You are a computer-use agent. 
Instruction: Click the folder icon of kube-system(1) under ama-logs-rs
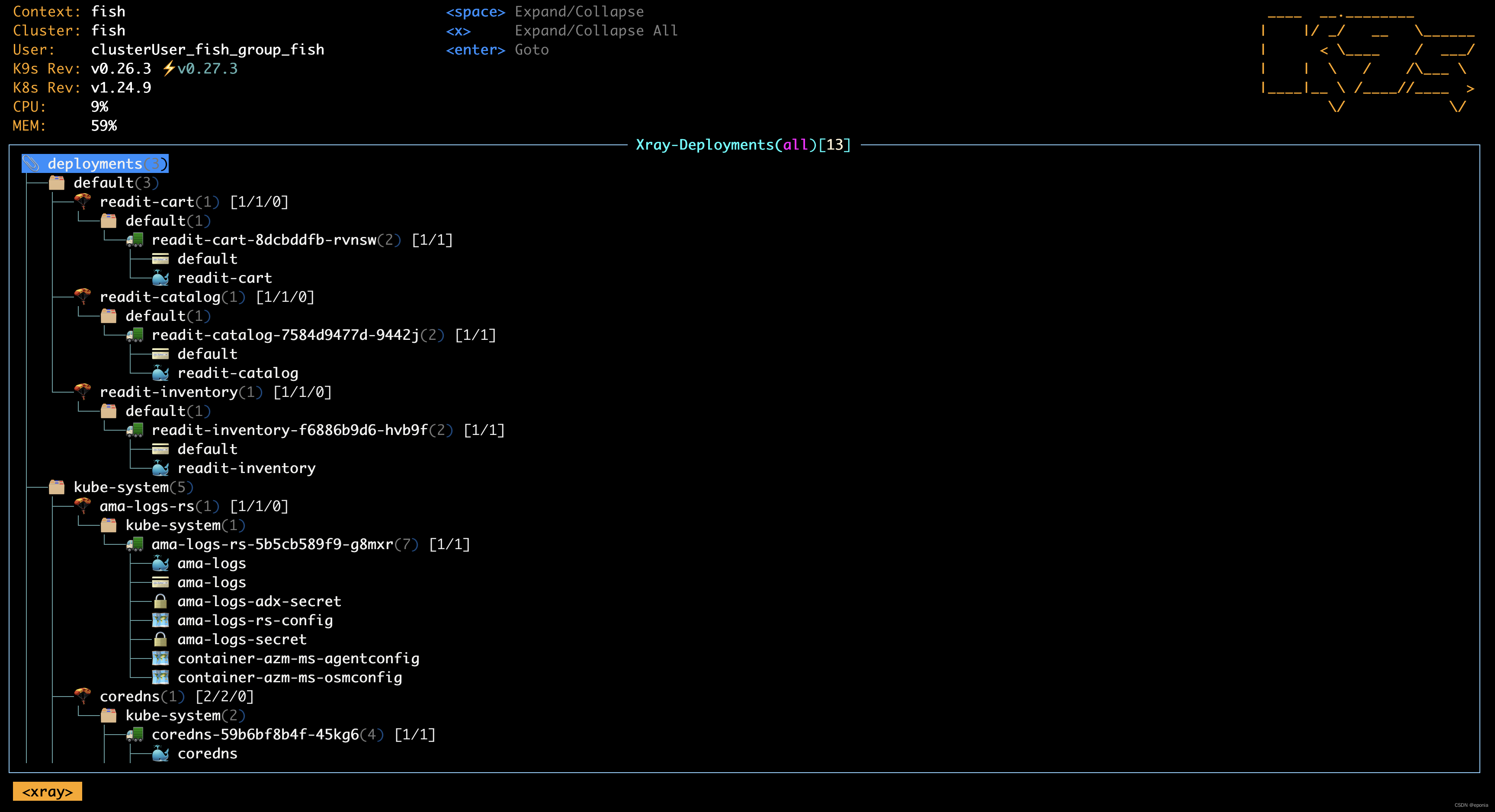(x=109, y=525)
